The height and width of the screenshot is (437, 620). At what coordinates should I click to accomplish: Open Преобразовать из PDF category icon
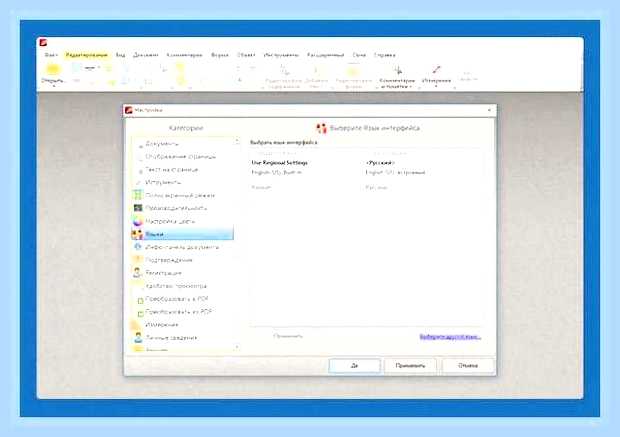click(140, 313)
